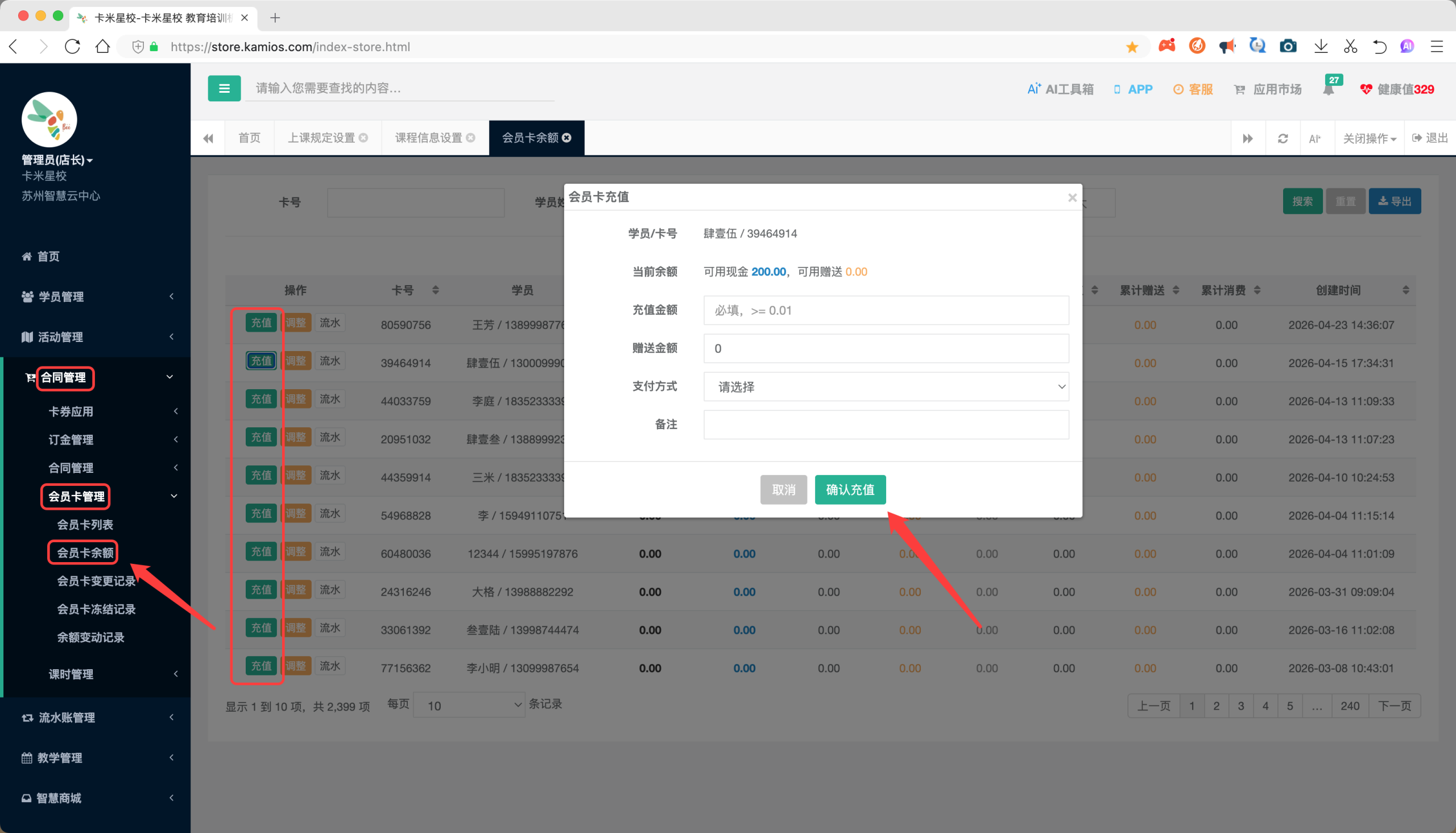Screen dimensions: 1456x833
Task: Open a new browser tab
Action: [275, 18]
